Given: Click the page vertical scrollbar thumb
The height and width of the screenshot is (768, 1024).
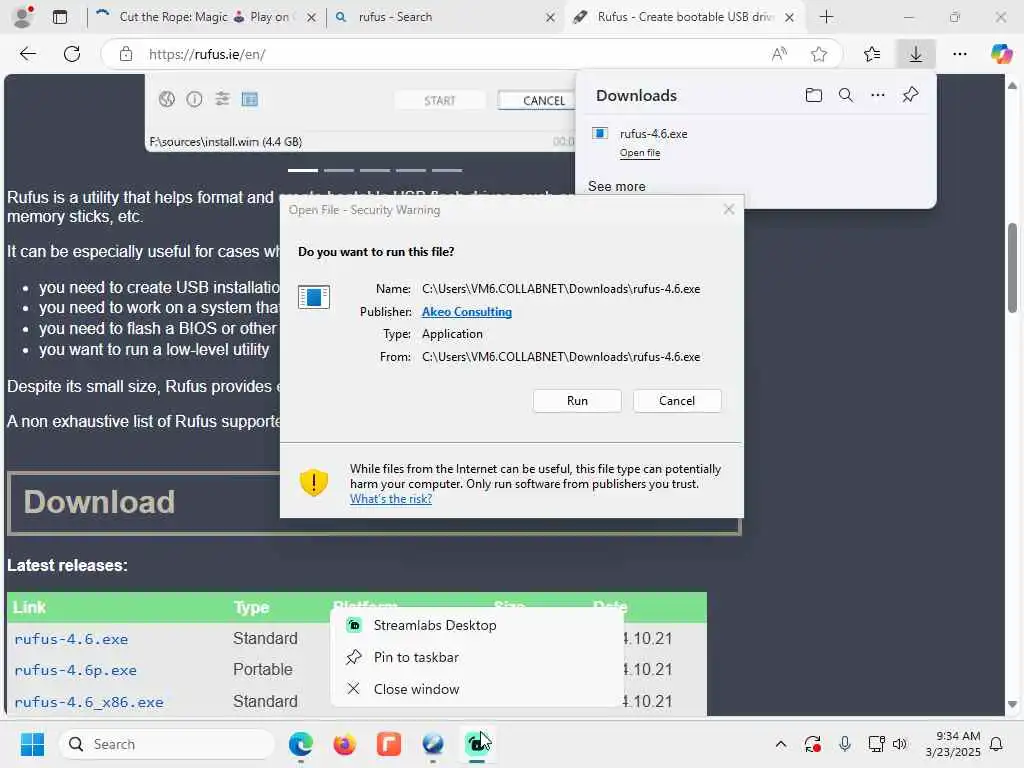Looking at the screenshot, I should 1013,268.
